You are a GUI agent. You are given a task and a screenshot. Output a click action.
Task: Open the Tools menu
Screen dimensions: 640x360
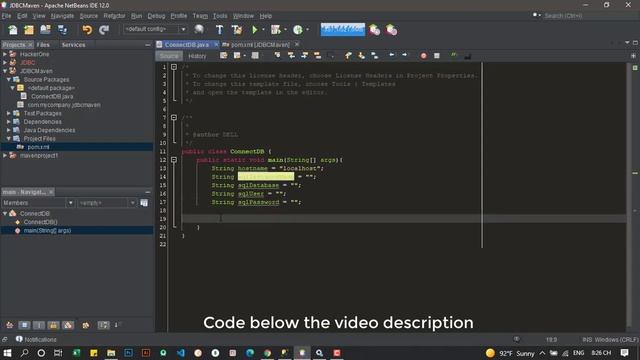tap(220, 16)
